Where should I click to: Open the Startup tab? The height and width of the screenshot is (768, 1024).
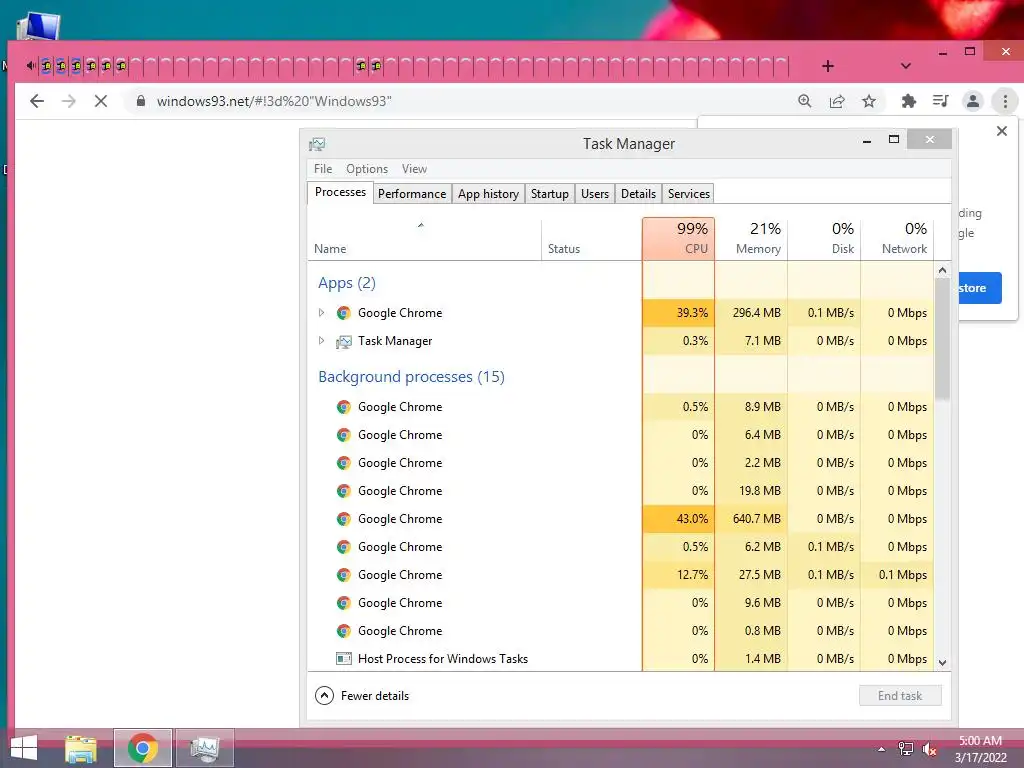[550, 194]
